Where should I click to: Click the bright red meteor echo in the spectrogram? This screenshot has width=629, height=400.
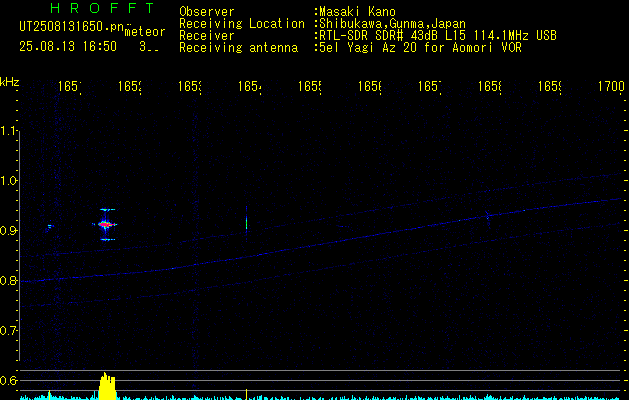[x=106, y=225]
